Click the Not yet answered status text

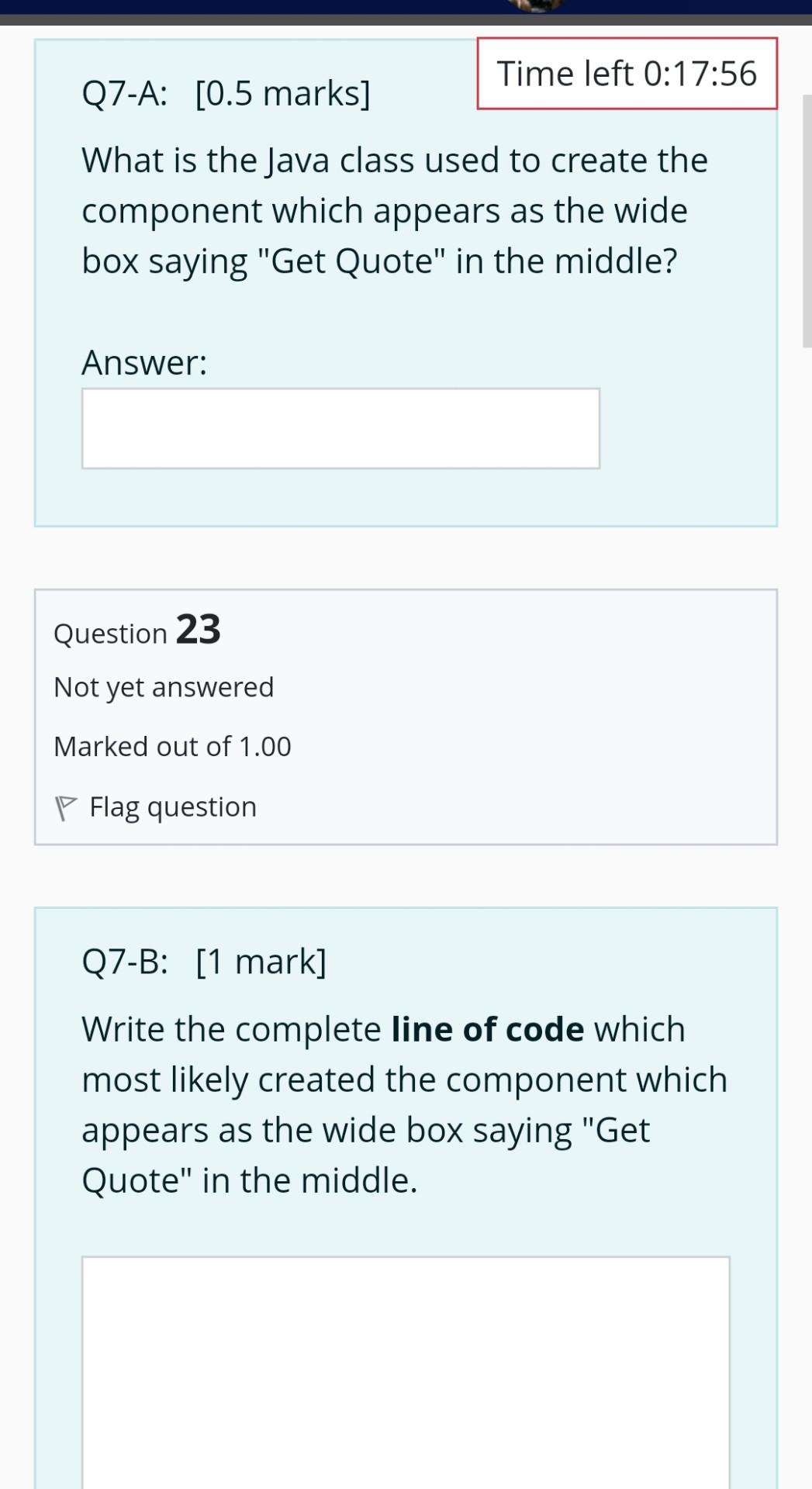tap(164, 686)
